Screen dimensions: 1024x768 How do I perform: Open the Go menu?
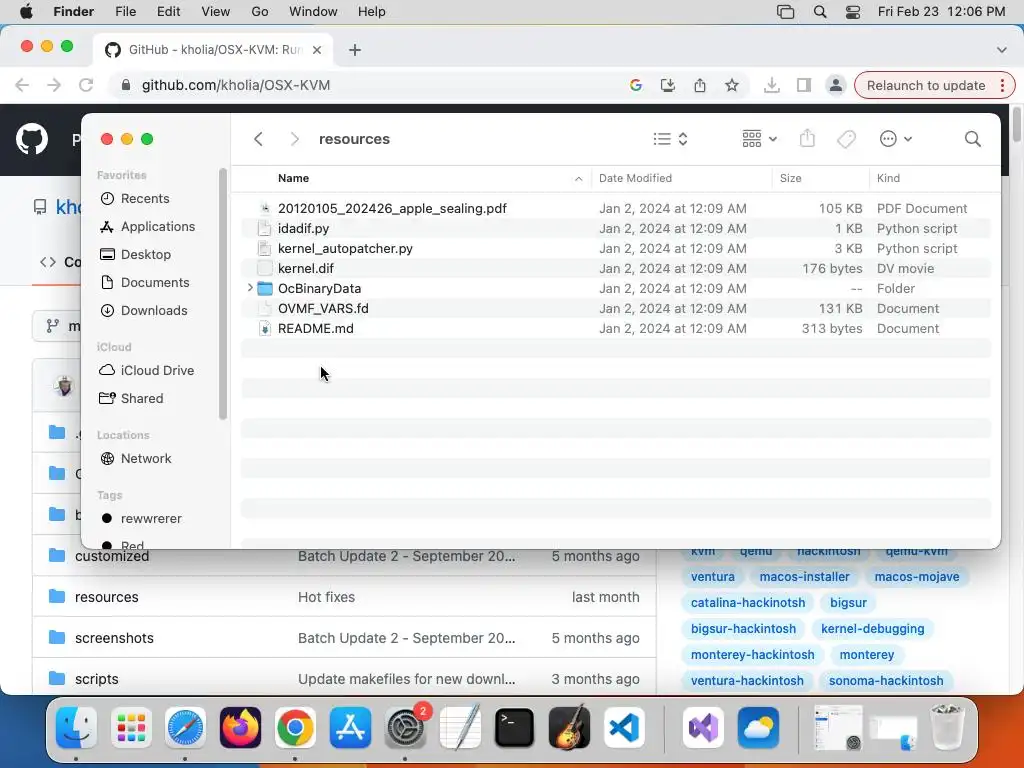pos(260,12)
